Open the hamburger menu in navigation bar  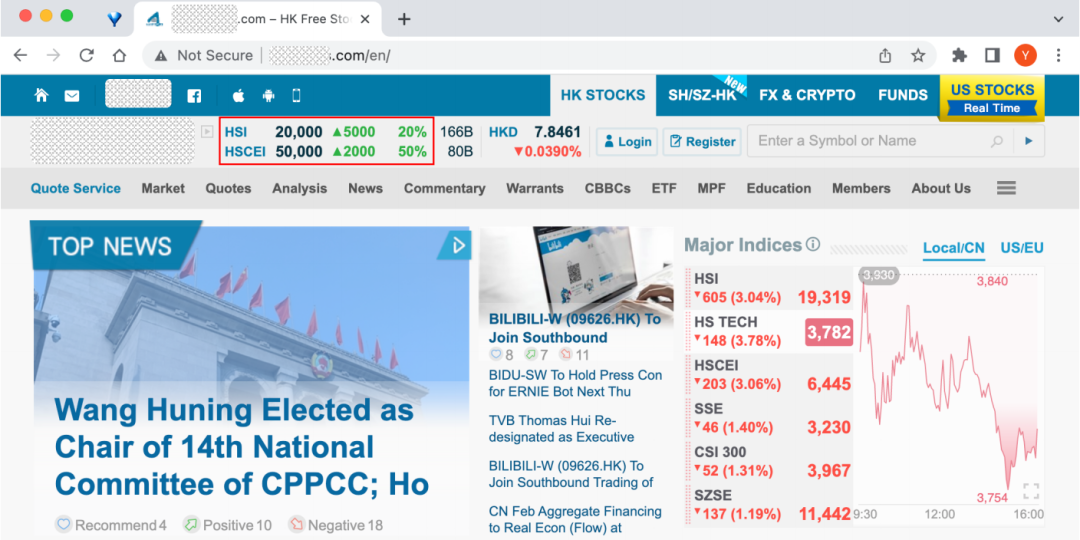click(1006, 188)
